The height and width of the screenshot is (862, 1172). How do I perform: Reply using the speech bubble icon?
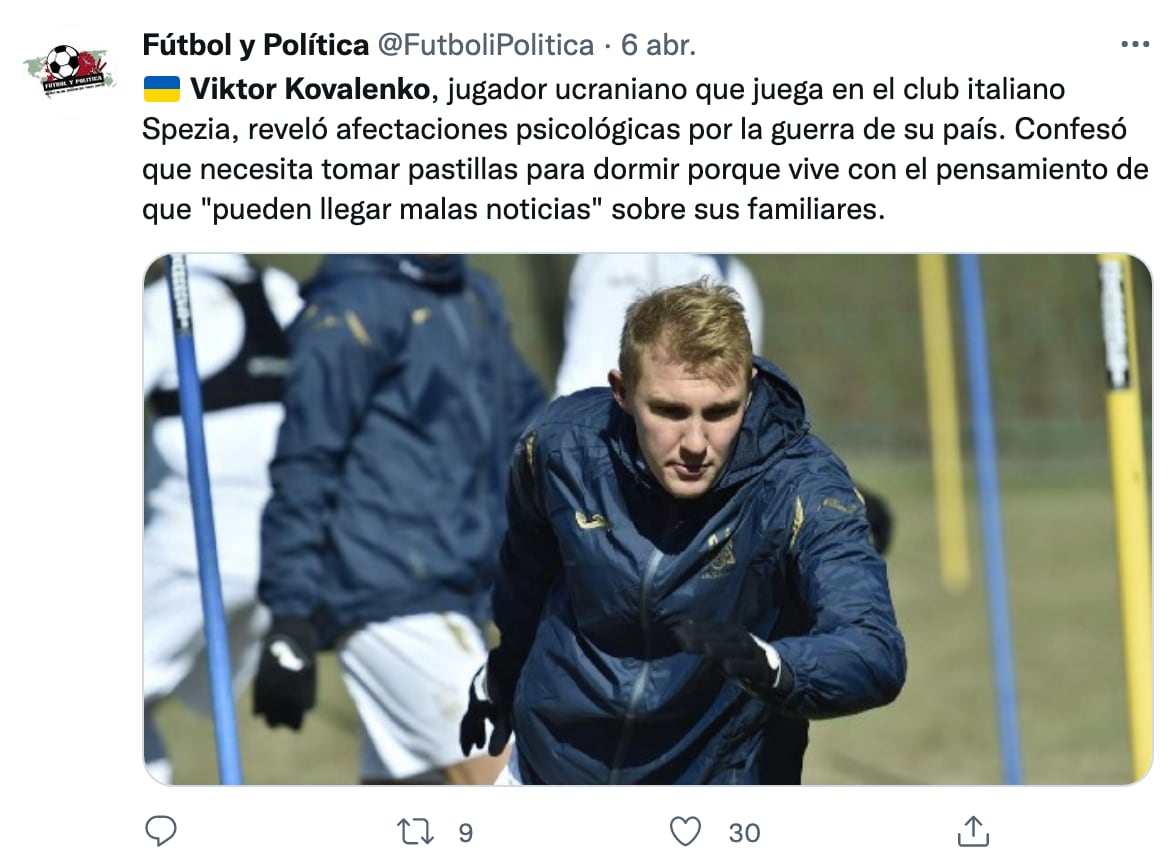[x=160, y=831]
